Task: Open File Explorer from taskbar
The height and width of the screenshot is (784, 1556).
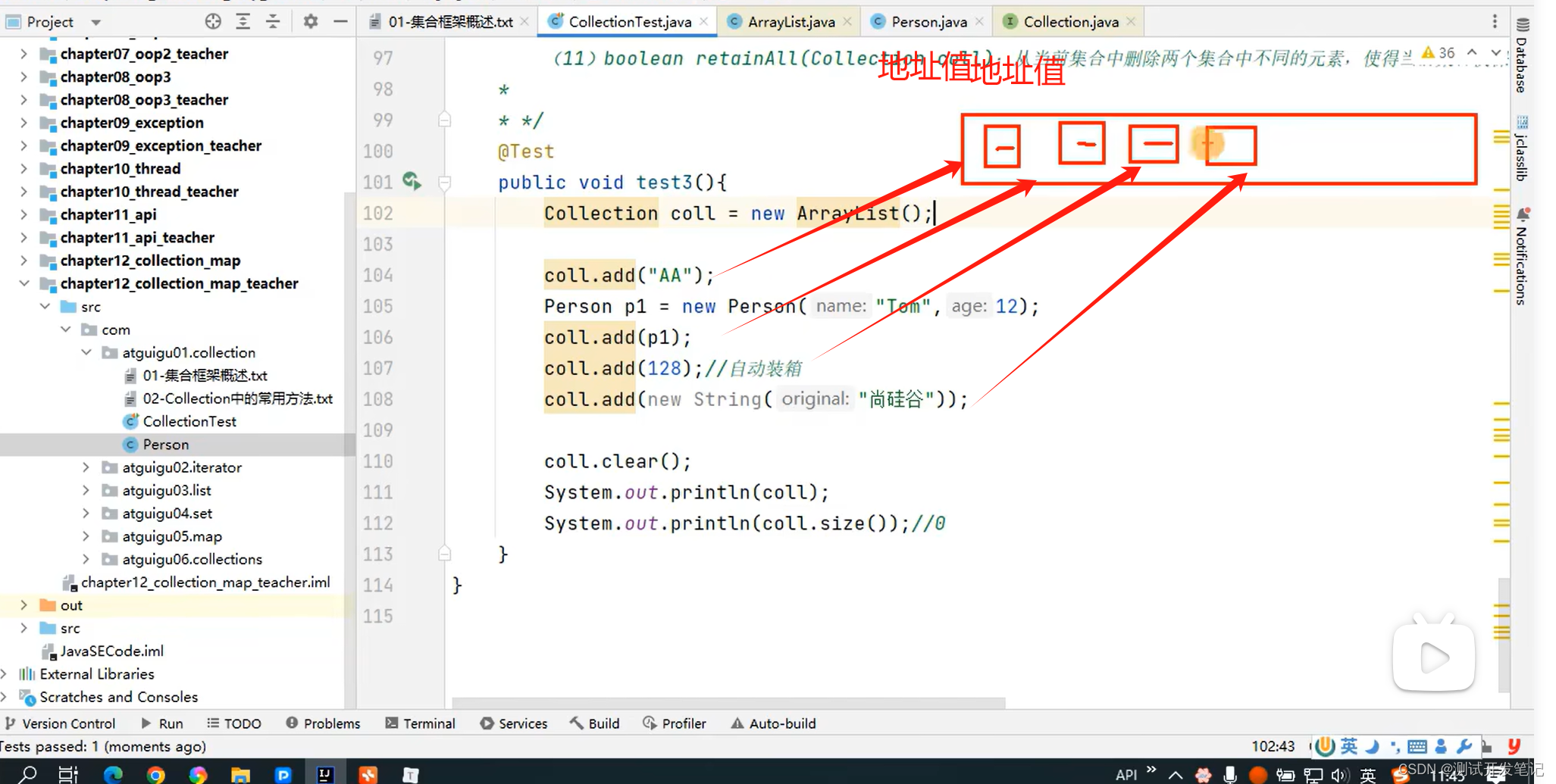Action: tap(240, 774)
